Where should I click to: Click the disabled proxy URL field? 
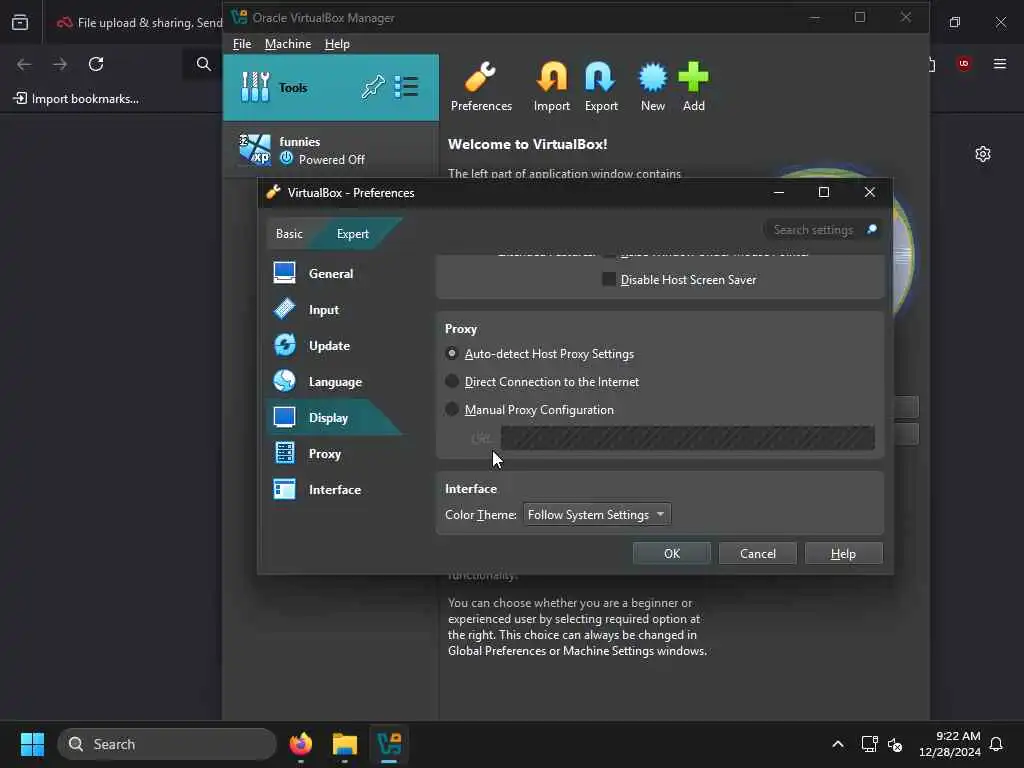coord(688,438)
